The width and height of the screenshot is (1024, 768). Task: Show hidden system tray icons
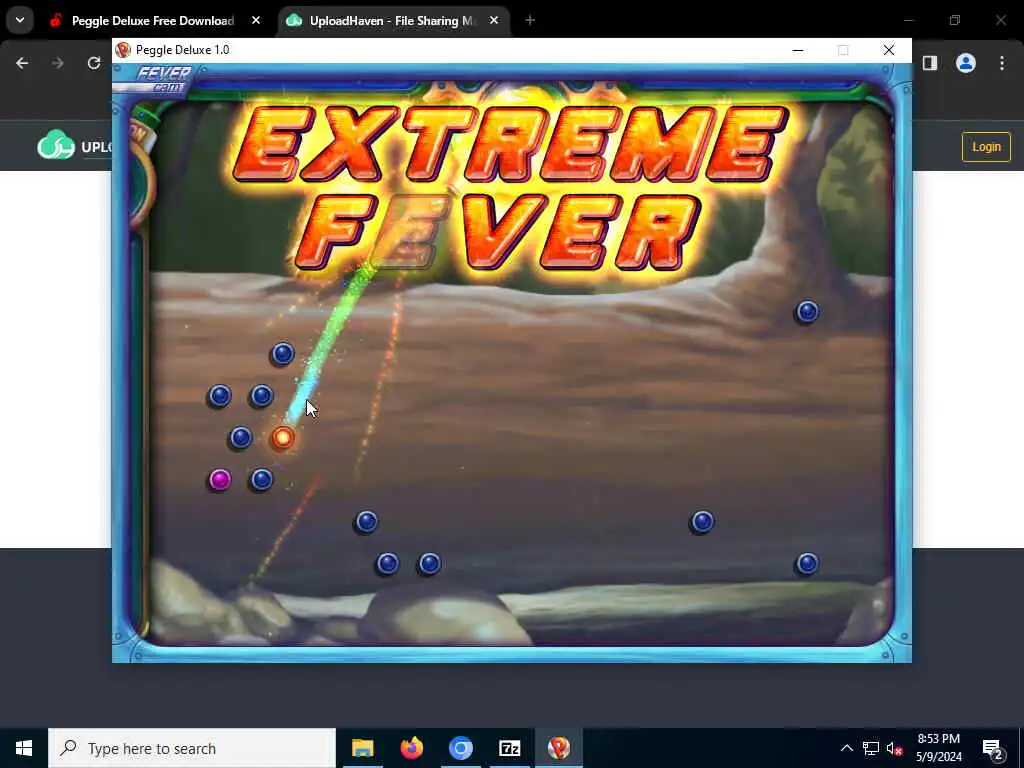[846, 748]
